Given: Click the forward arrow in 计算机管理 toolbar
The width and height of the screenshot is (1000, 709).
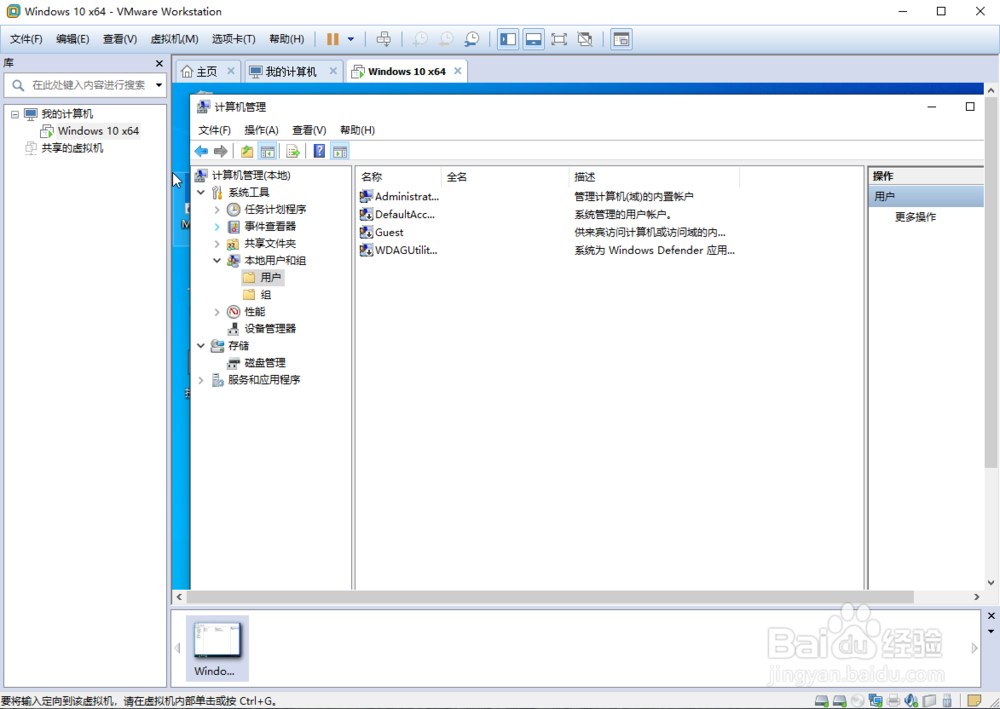Looking at the screenshot, I should click(x=221, y=151).
